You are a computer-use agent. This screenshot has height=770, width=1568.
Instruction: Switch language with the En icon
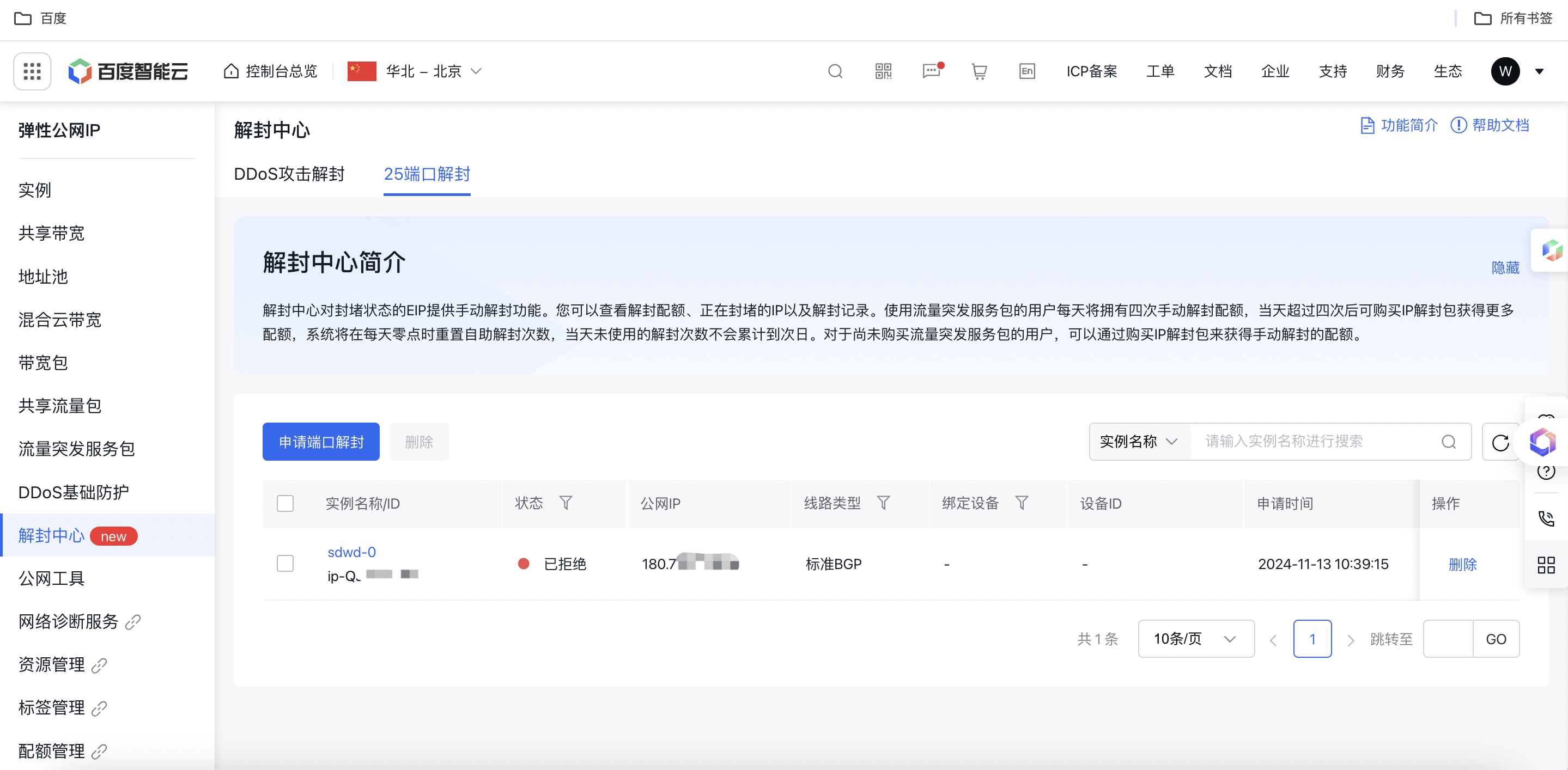[x=1027, y=71]
